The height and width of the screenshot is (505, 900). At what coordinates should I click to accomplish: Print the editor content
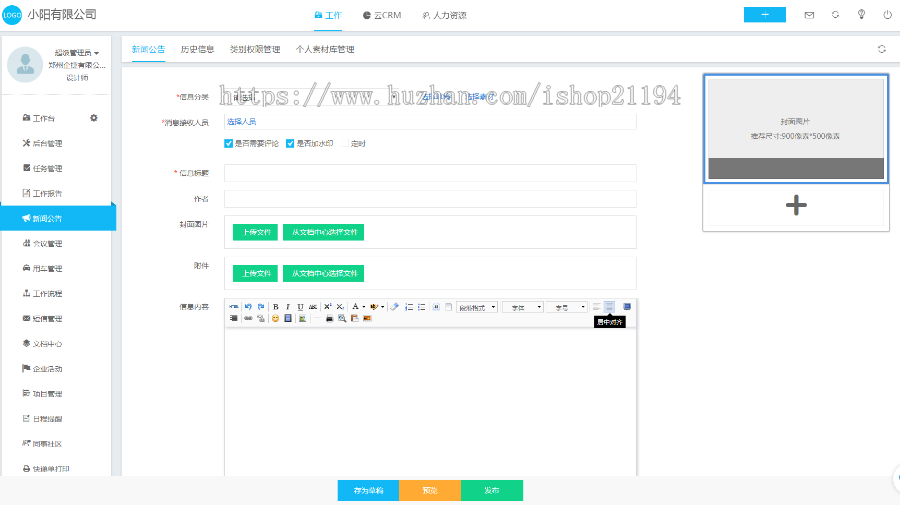[x=329, y=318]
